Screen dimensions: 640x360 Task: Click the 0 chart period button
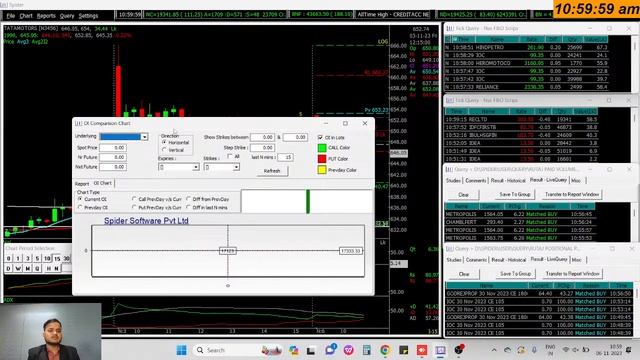pyautogui.click(x=8, y=259)
